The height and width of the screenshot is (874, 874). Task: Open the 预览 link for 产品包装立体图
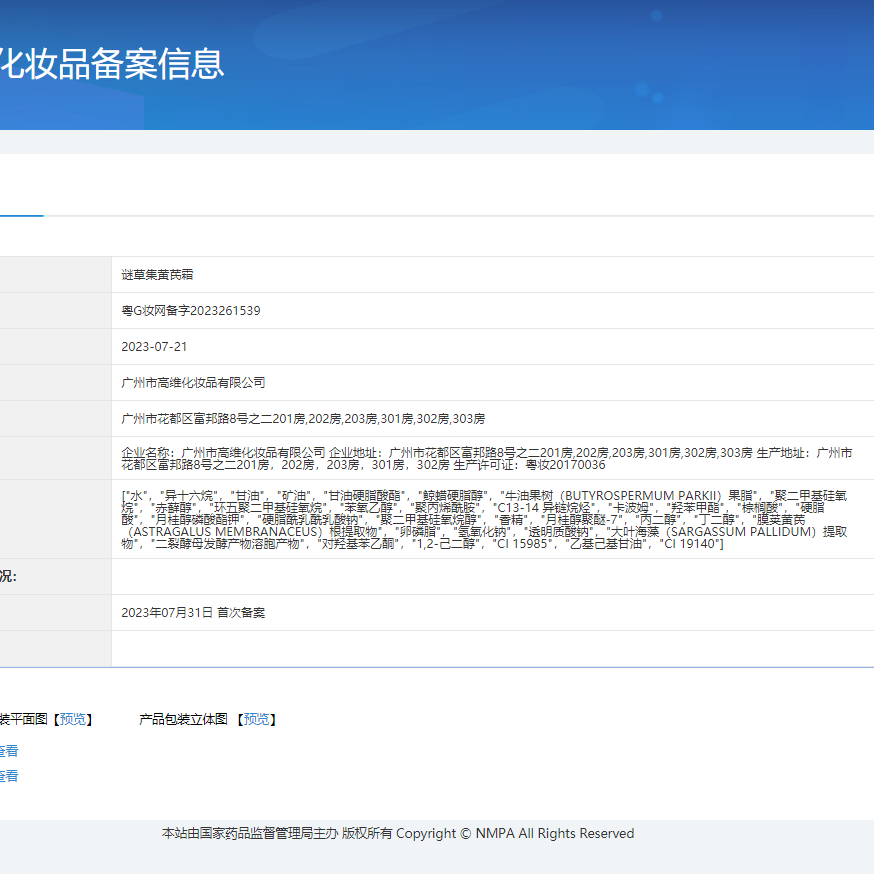tap(256, 719)
